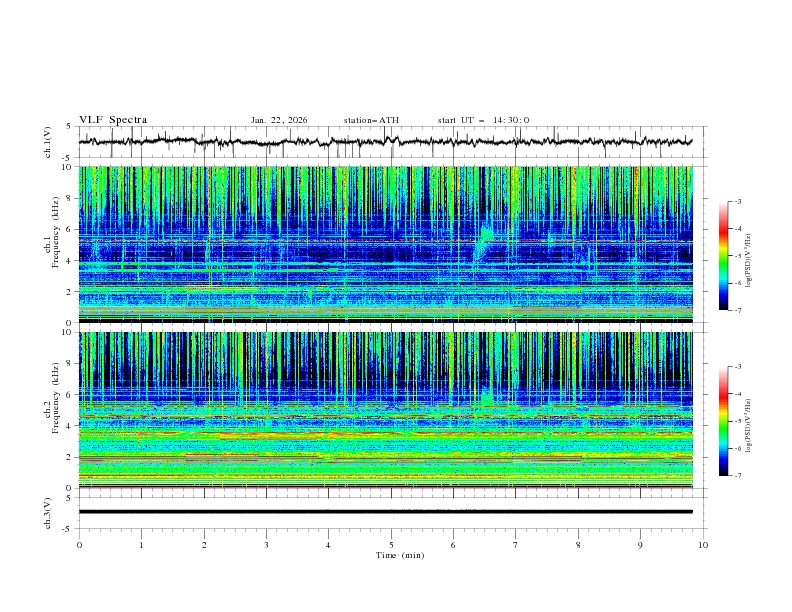Click the "ch.1(V)" axis label

48,142
